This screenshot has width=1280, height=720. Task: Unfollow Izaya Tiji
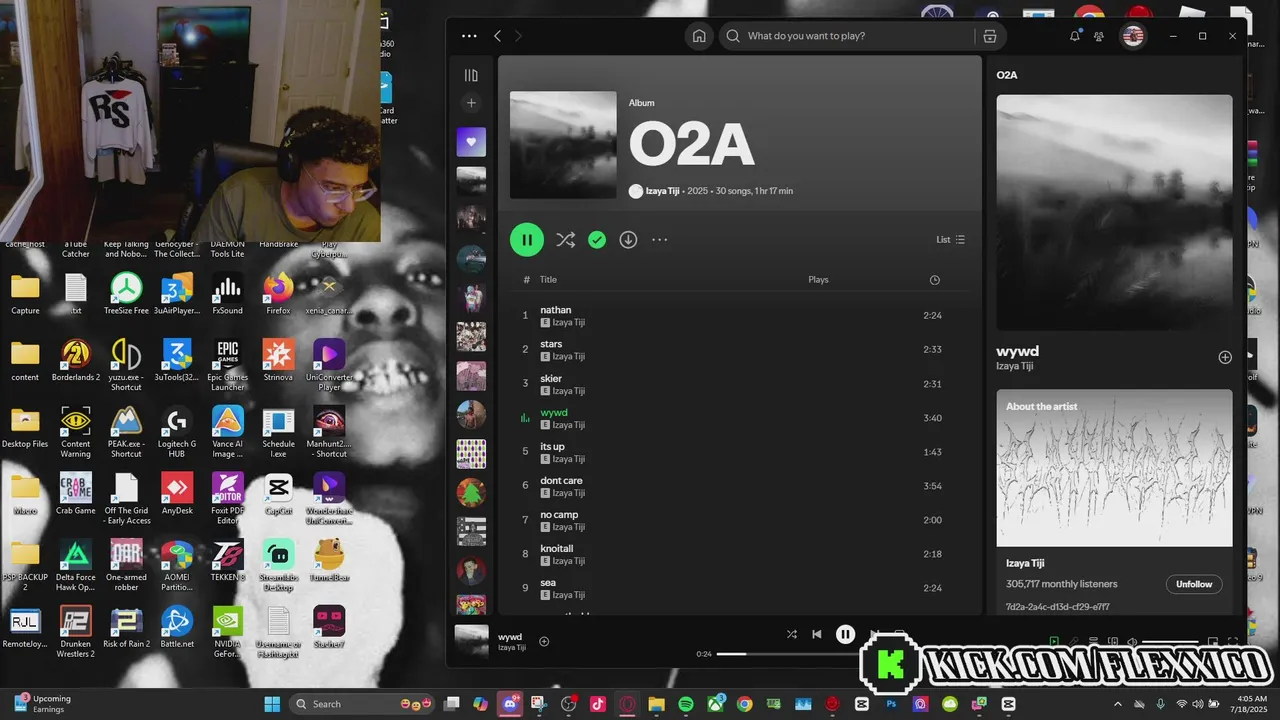(x=1194, y=584)
